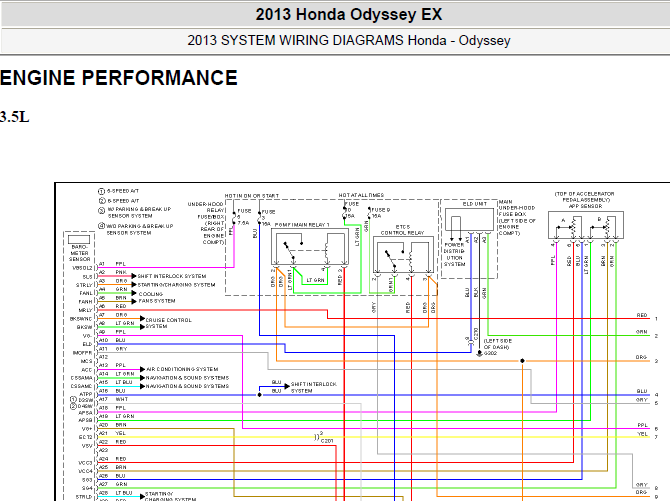670x501 pixels.
Task: Click the 'A11 GRY' pin label
Action: click(113, 349)
